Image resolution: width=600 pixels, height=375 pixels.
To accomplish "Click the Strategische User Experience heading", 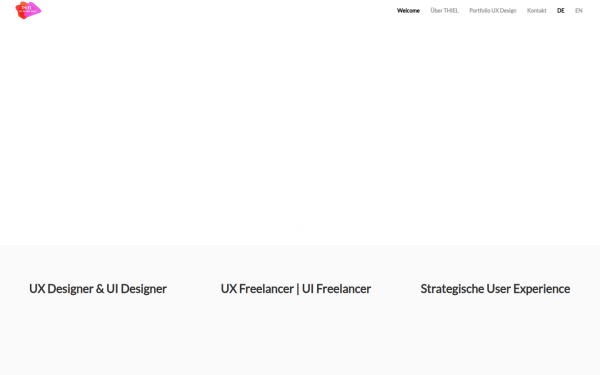I will (495, 289).
